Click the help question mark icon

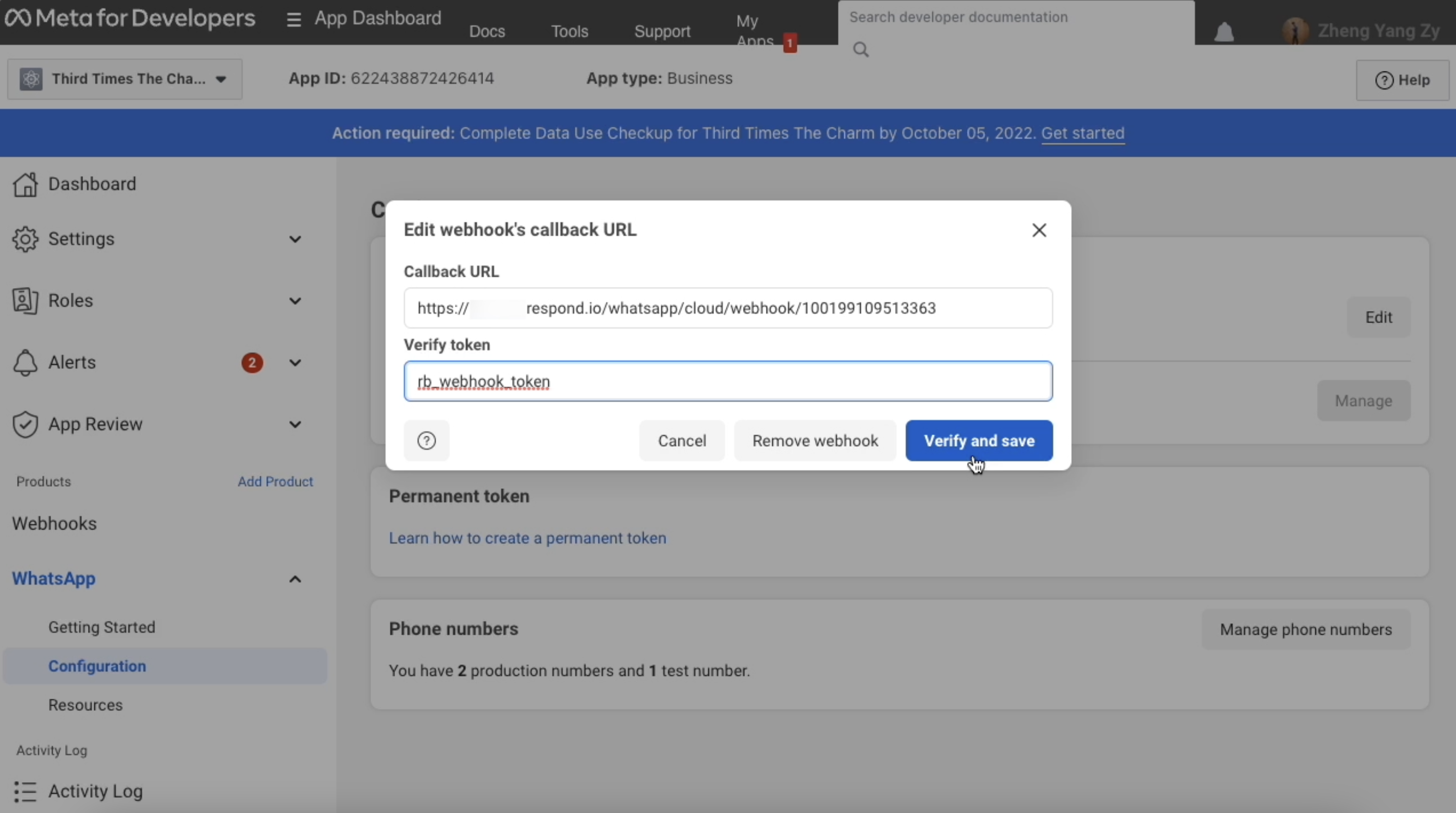[x=426, y=440]
